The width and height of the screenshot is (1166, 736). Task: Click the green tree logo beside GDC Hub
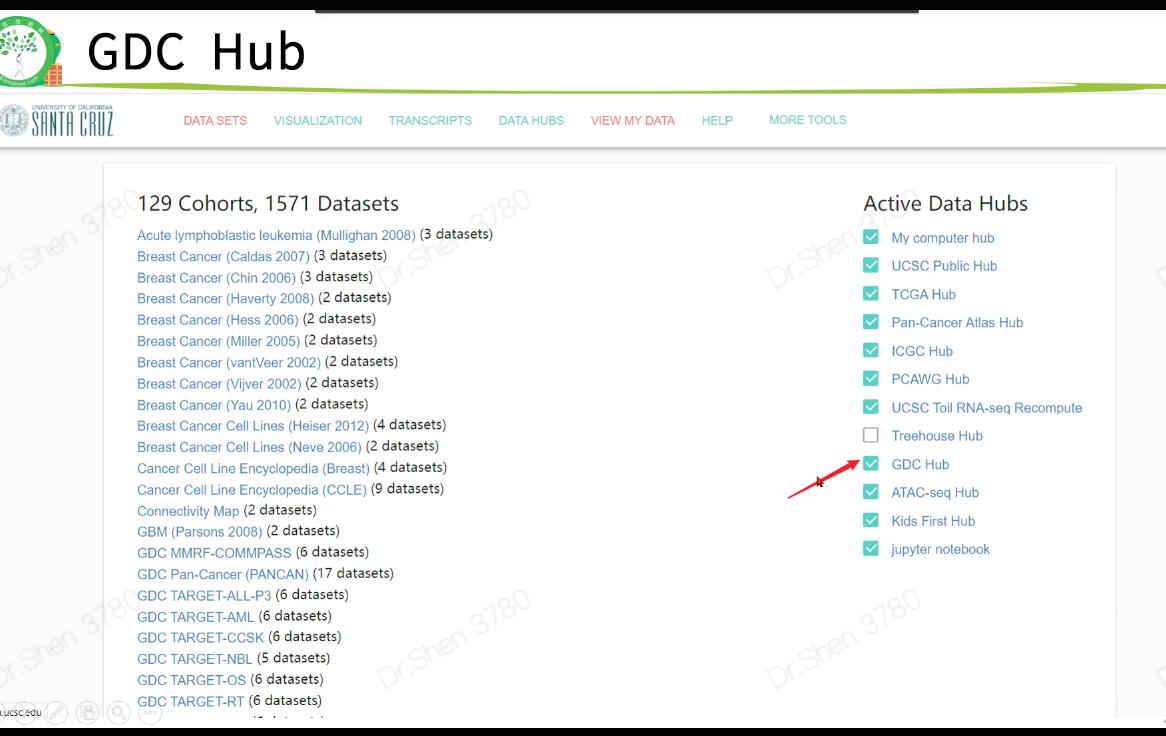(30, 51)
